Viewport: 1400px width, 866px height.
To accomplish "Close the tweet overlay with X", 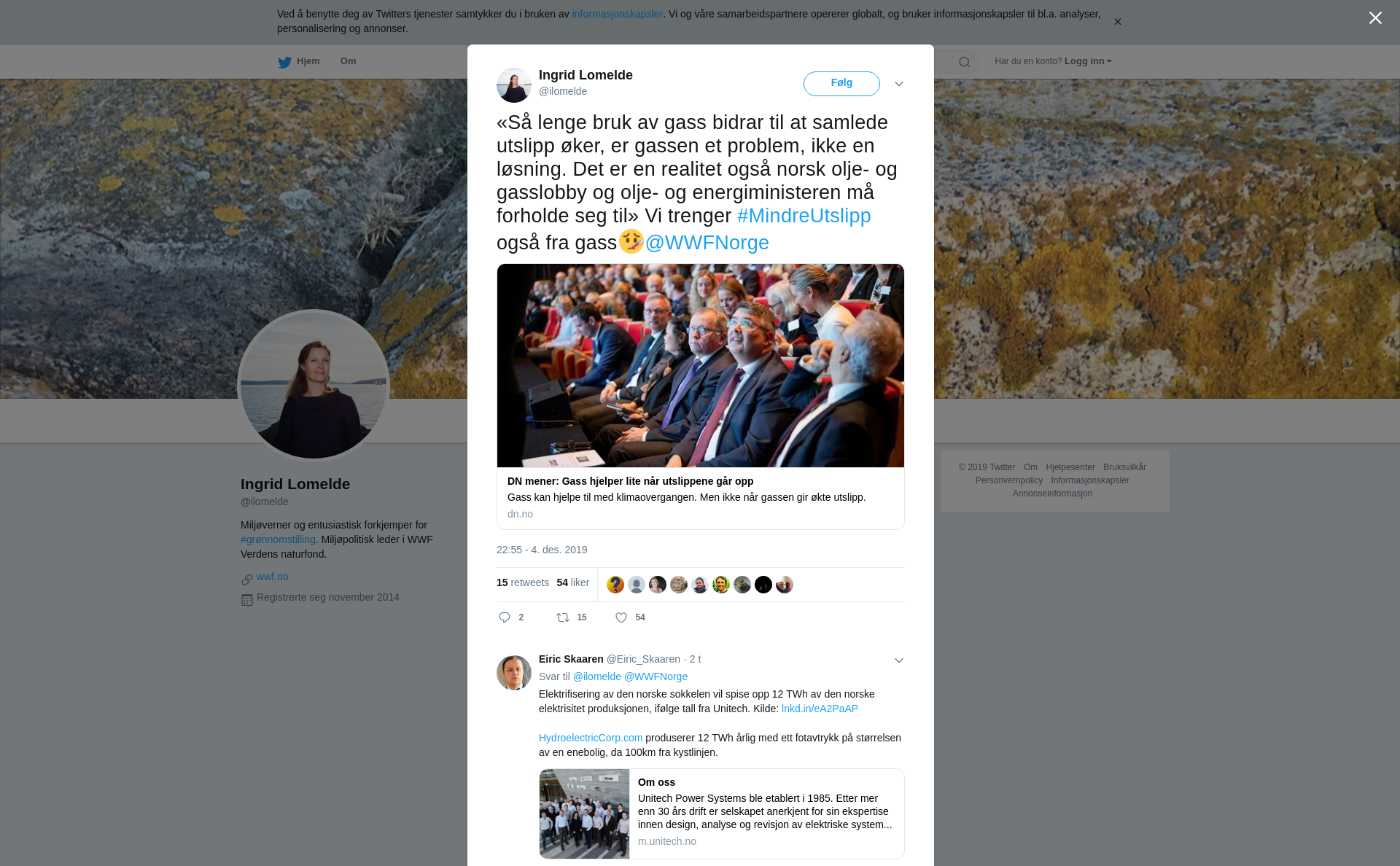I will [1375, 18].
